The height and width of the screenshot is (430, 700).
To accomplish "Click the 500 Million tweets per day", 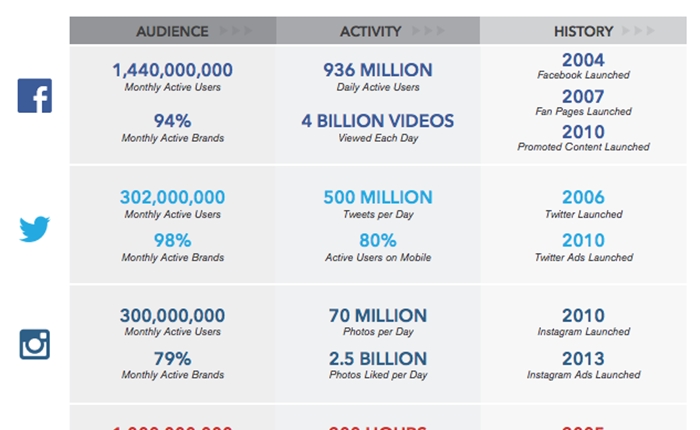I will (x=378, y=197).
